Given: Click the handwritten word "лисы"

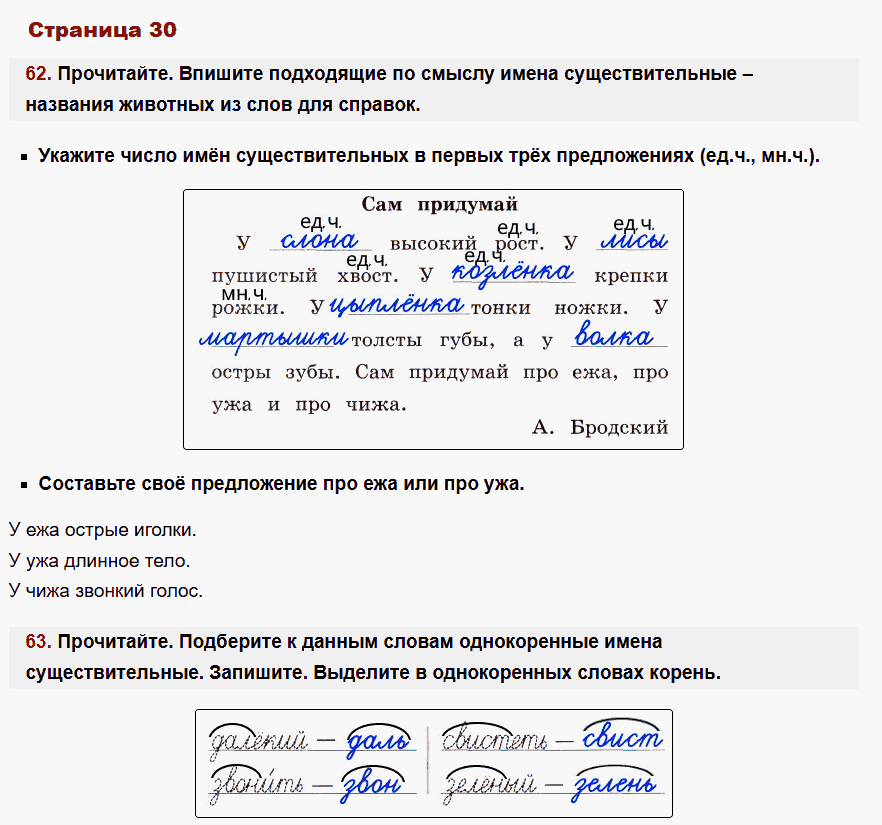Looking at the screenshot, I should coord(634,239).
